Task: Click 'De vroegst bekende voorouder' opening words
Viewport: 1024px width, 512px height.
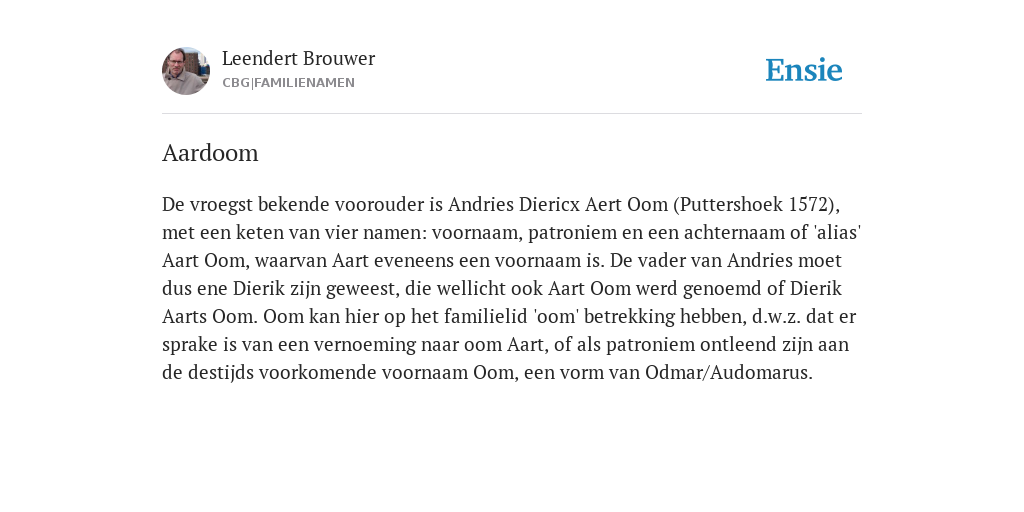Action: [293, 204]
